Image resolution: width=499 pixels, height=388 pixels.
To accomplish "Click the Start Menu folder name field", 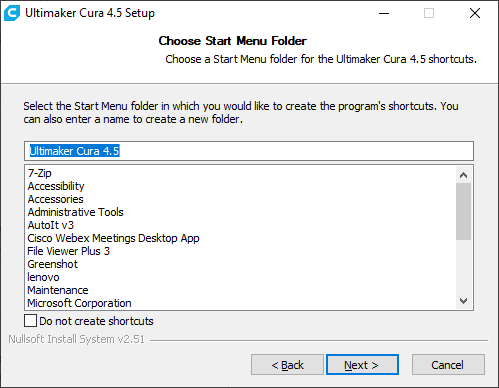I will tap(249, 151).
